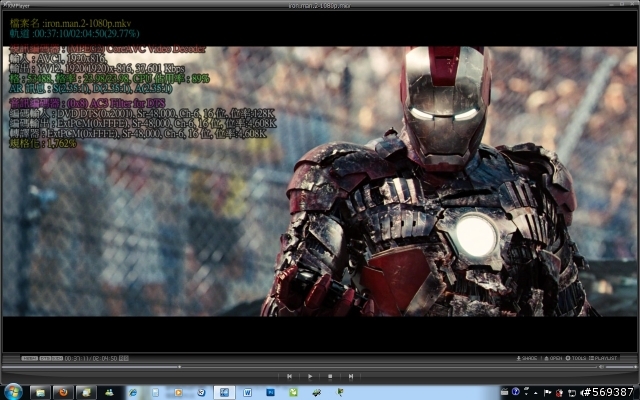Click the video playback area

pos(320,181)
